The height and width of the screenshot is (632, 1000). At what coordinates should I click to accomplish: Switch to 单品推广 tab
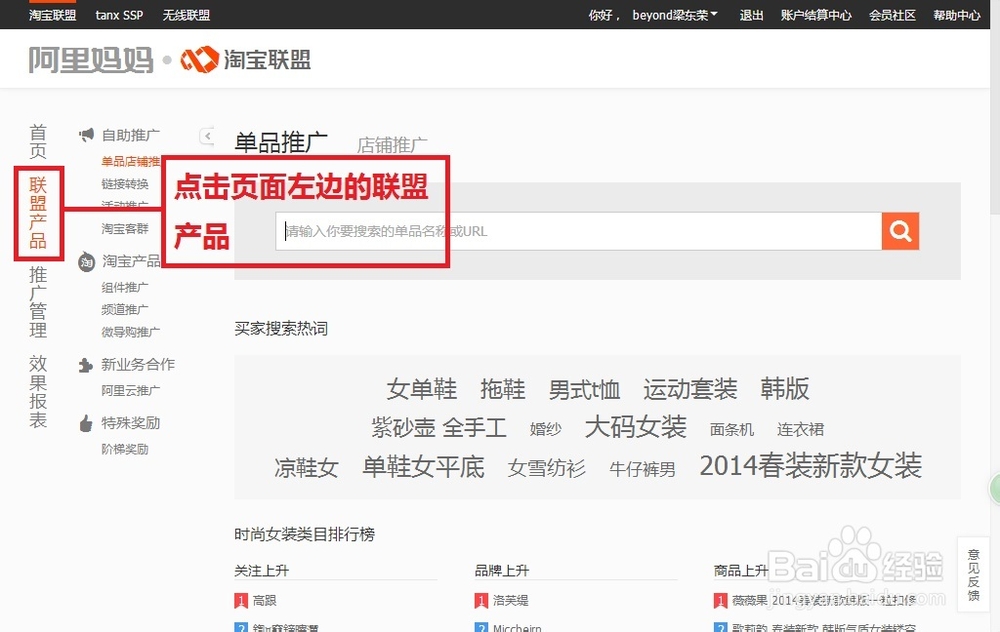point(281,142)
